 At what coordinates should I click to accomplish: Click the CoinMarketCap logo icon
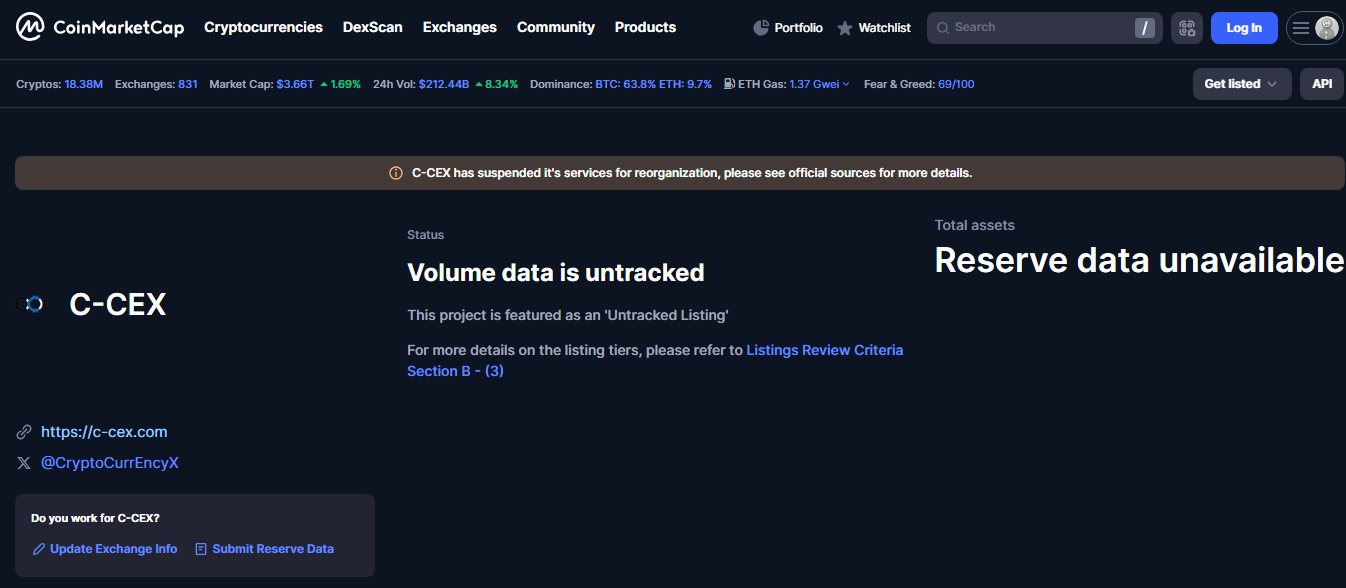tap(30, 28)
